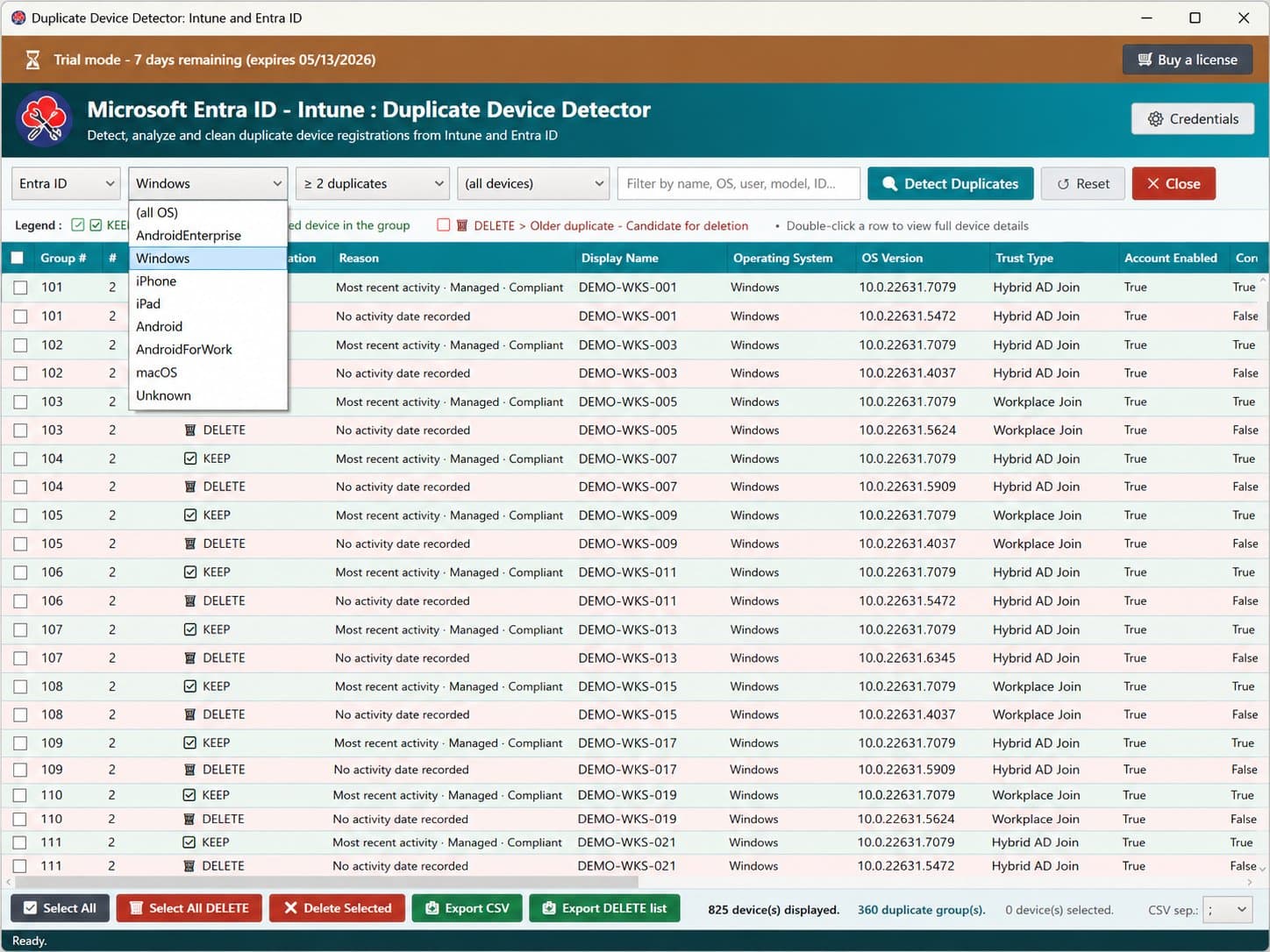The height and width of the screenshot is (952, 1270).
Task: Click the magnifier icon in Detect Duplicates
Action: coord(889,184)
